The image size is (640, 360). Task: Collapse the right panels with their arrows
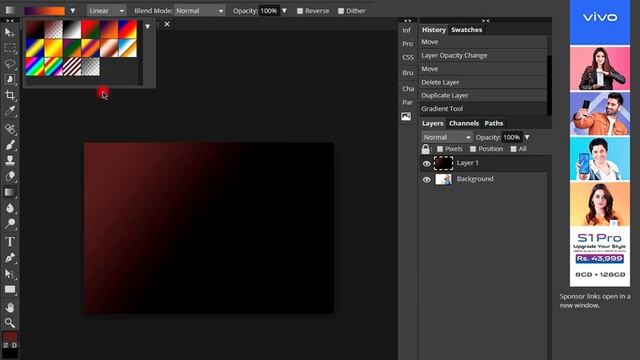[485, 20]
